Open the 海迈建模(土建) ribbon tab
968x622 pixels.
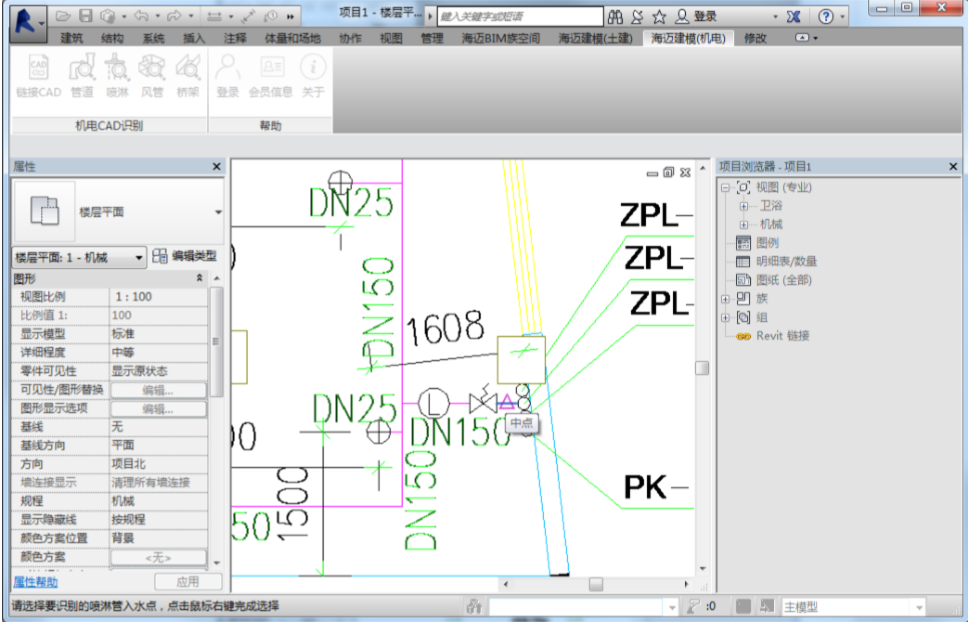click(x=595, y=38)
